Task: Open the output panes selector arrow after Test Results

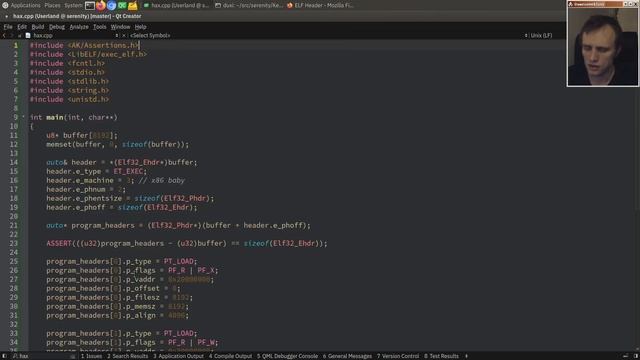Action: [x=467, y=356]
